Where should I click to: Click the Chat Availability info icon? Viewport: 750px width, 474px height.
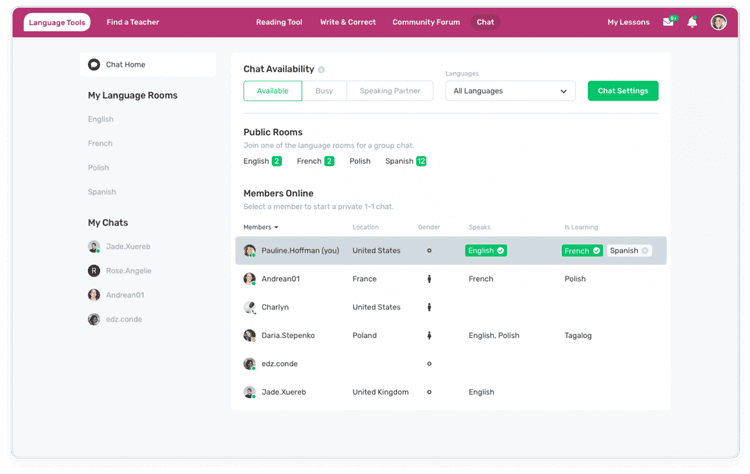click(x=321, y=70)
